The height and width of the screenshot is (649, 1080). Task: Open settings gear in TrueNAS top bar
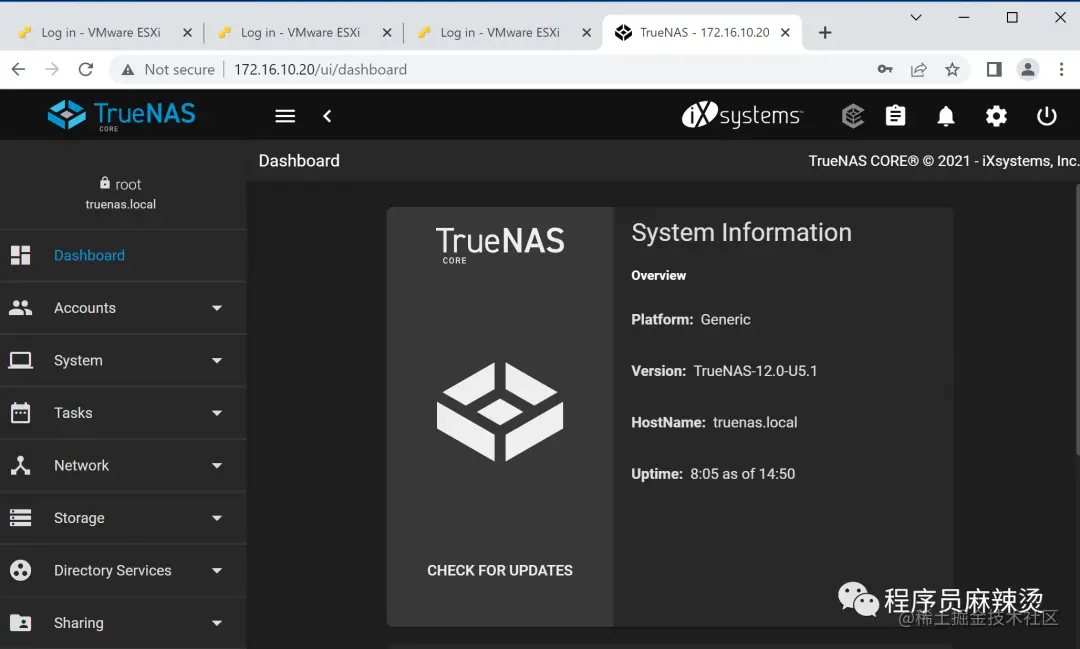(x=996, y=116)
